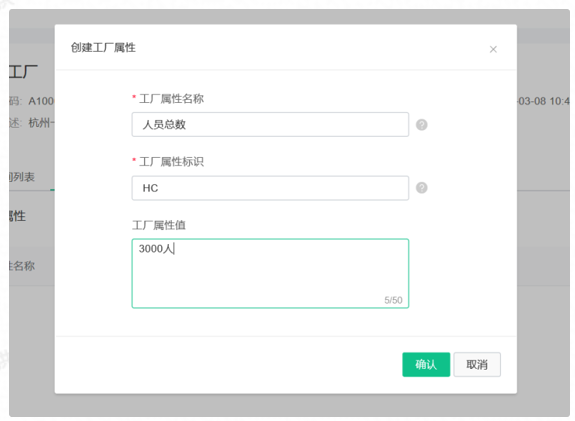Click the 创建工厂属性 dialog title

[x=103, y=48]
